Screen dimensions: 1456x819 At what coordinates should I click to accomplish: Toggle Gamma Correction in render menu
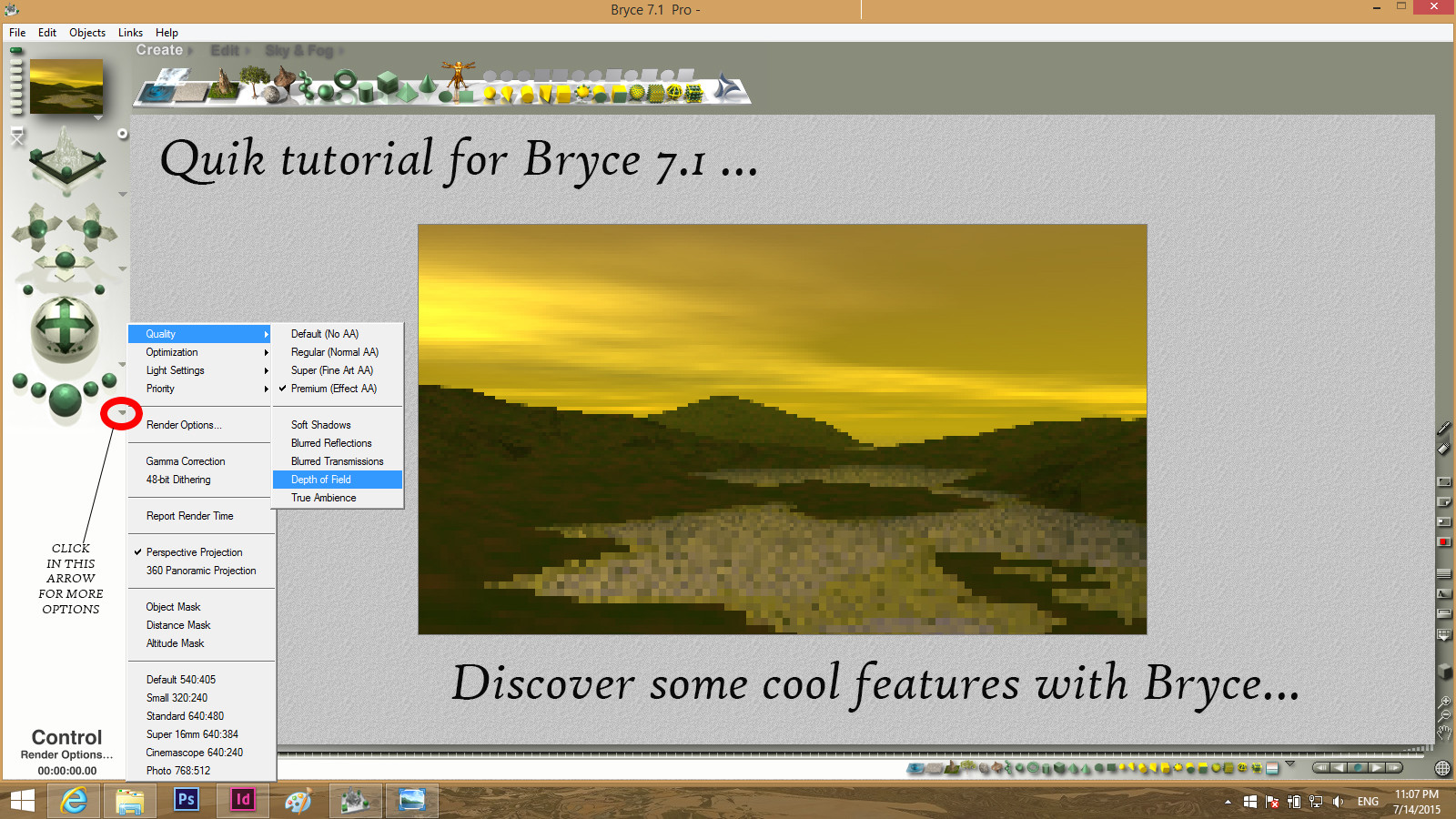pos(200,461)
